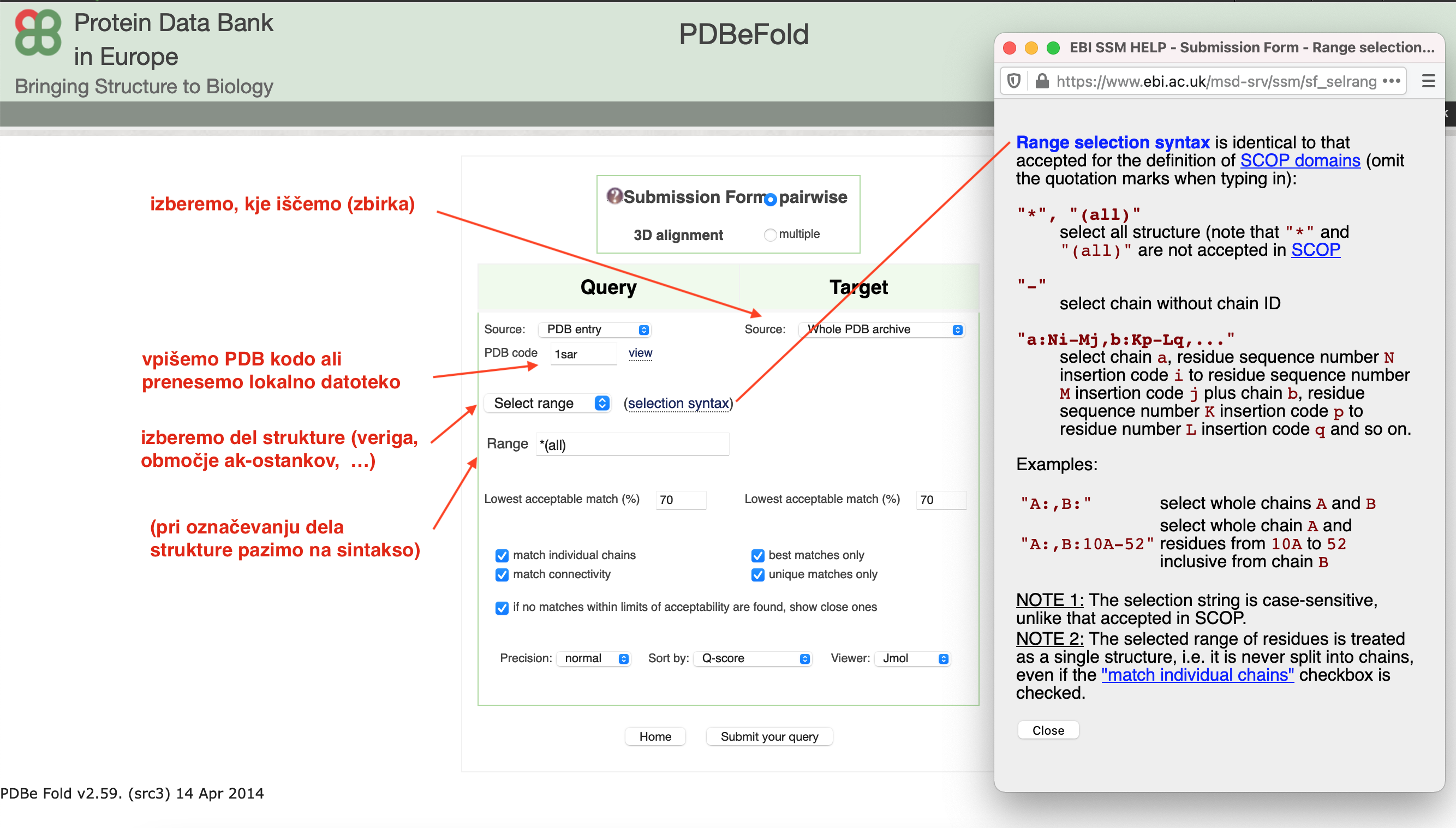Open the SCOP domains link
The image size is (1456, 828).
[x=1300, y=160]
